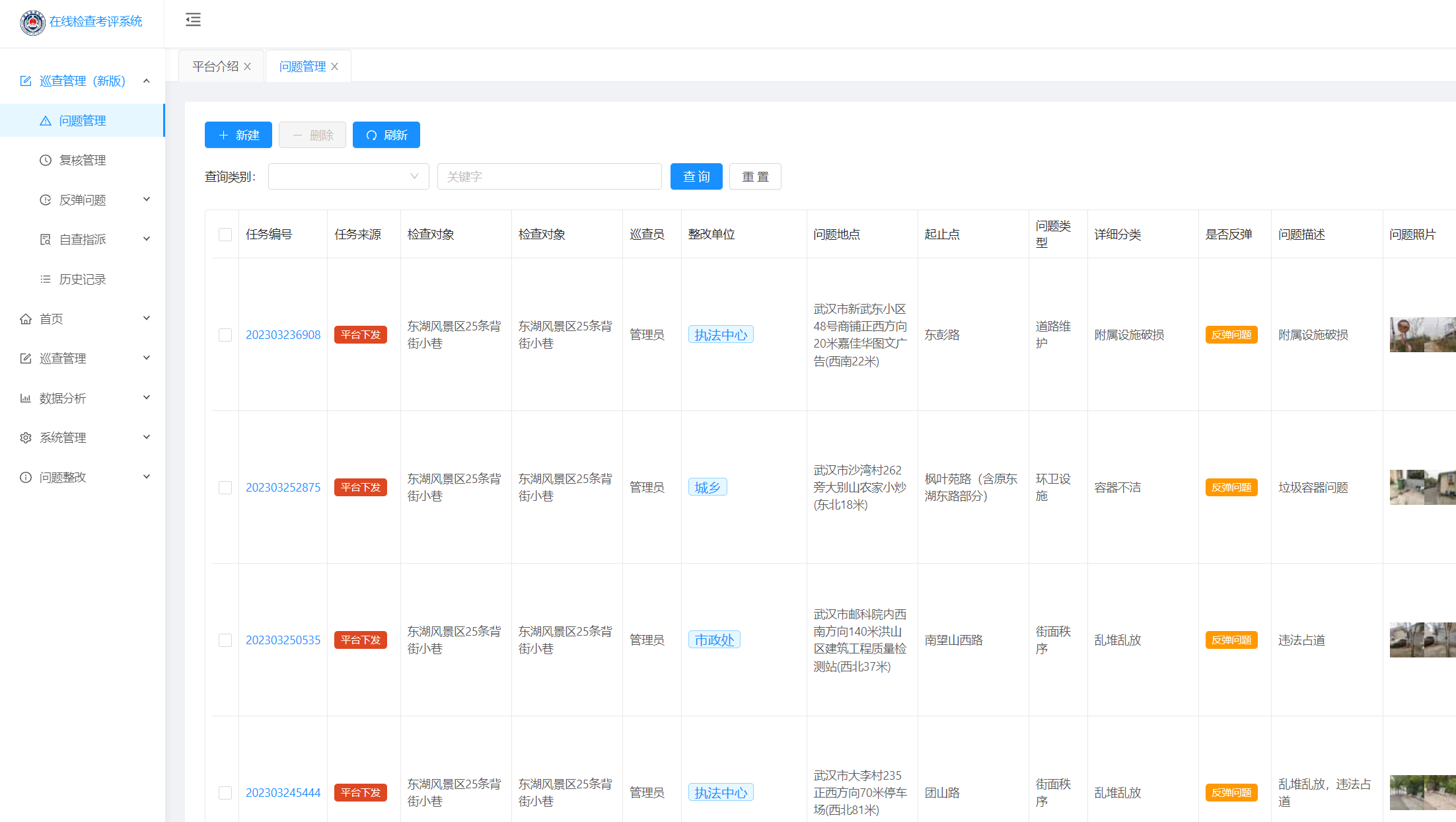Check the row for task 202303236908
1456x822 pixels.
[225, 335]
